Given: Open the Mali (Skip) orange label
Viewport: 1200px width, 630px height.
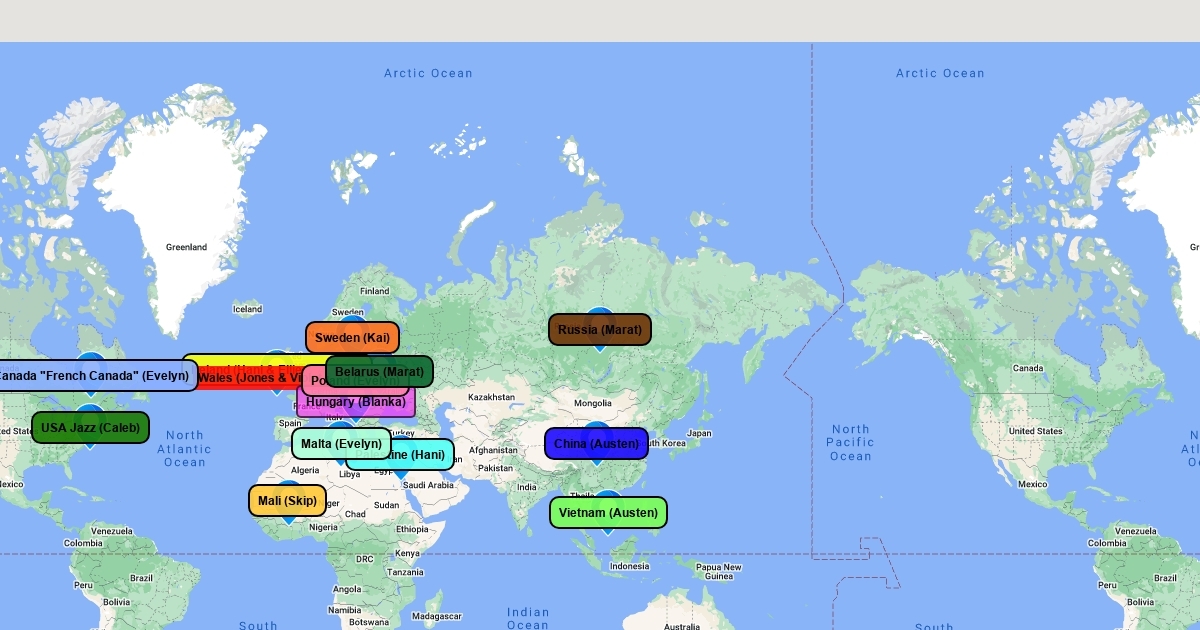Looking at the screenshot, I should point(287,501).
